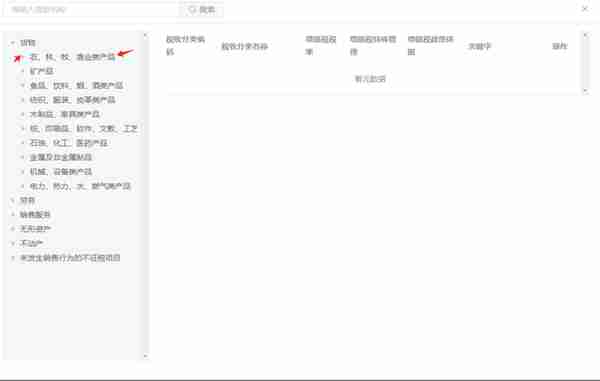This screenshot has height=381, width=600.
Task: Select the 不动产 tree item
Action: 31,243
